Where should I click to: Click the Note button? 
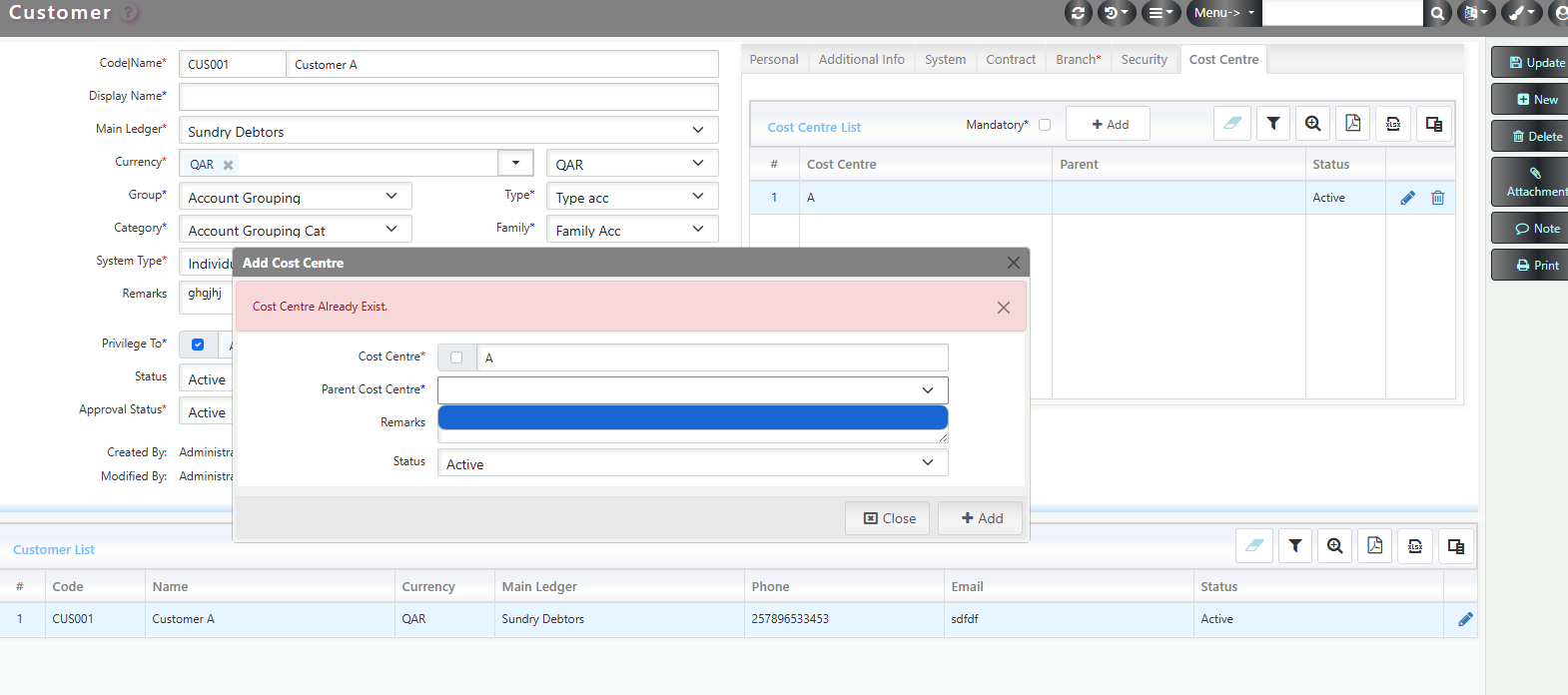(1532, 228)
